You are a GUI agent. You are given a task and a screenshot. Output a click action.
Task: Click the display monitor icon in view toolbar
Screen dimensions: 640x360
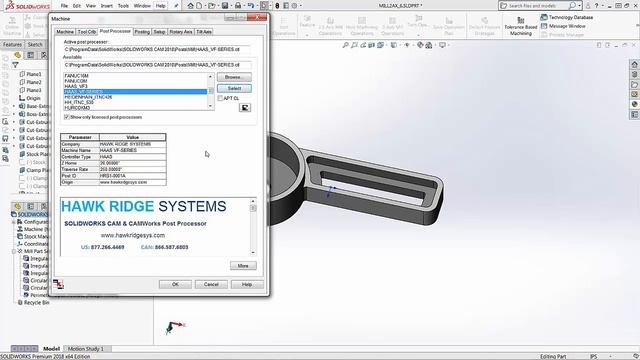click(x=442, y=45)
